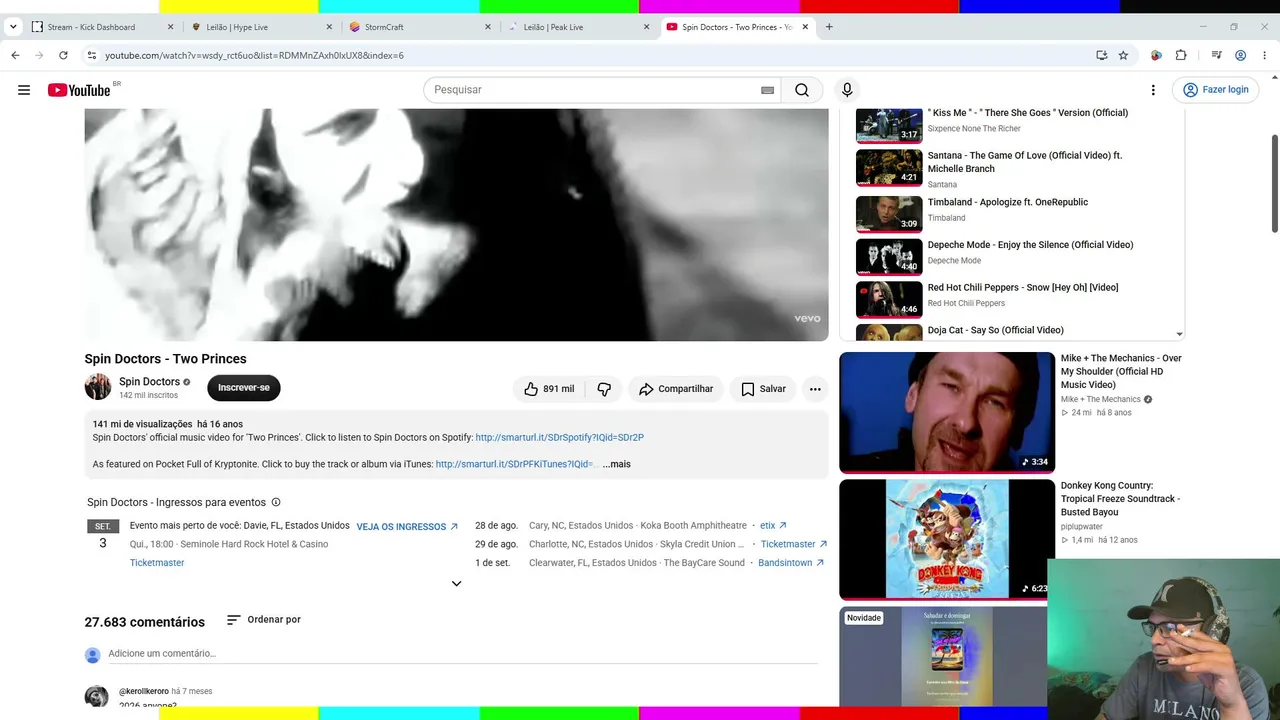Open the iTunes smarturl link
1280x720 pixels.
(515, 464)
